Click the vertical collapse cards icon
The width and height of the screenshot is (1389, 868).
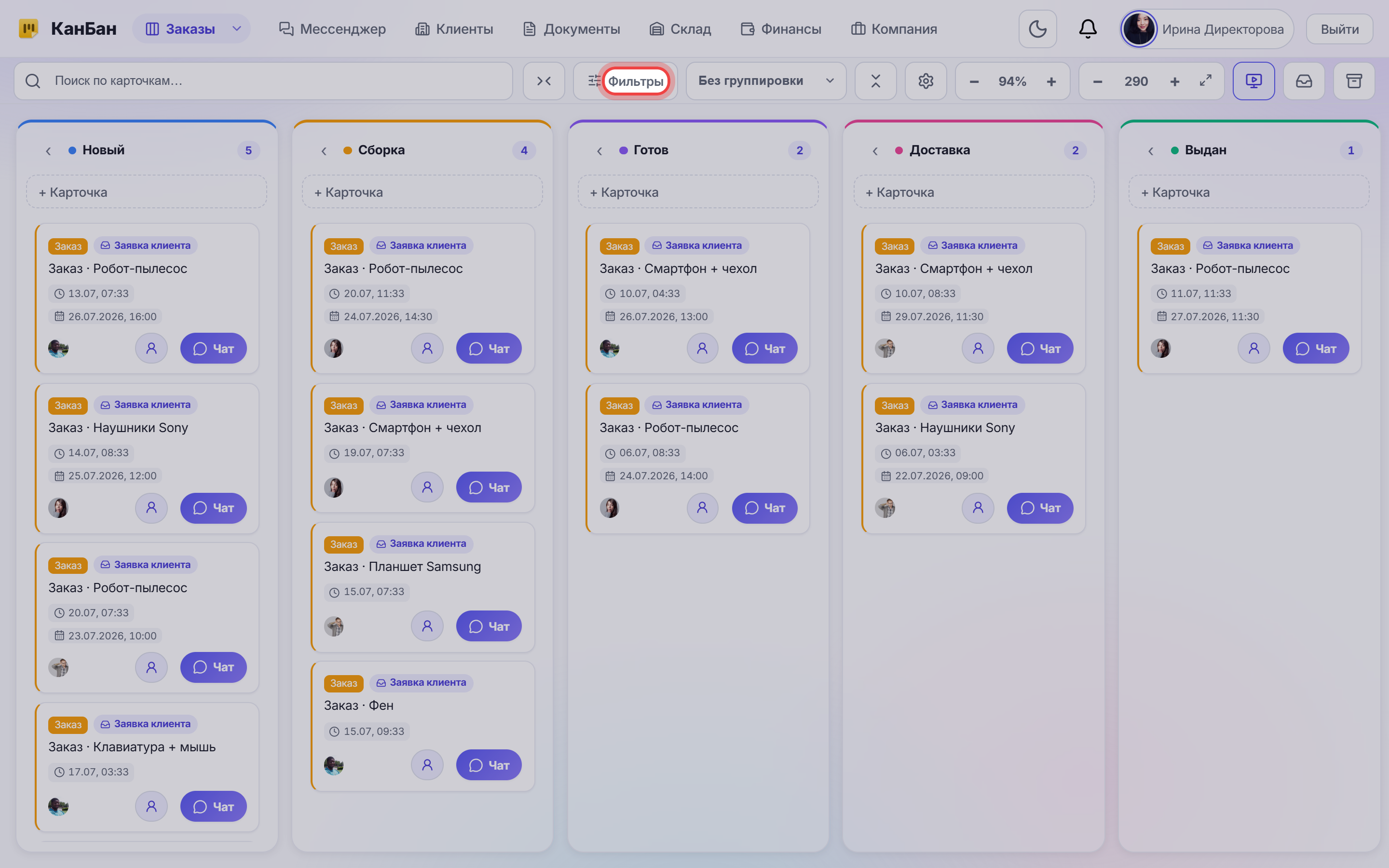tap(875, 81)
